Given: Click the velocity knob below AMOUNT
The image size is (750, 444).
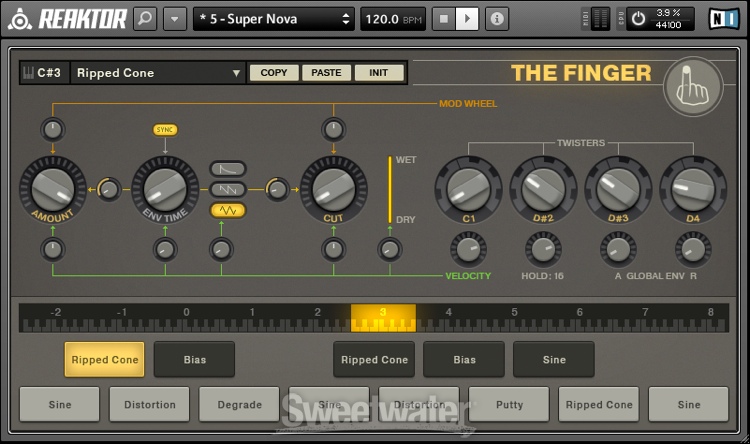Looking at the screenshot, I should 53,249.
